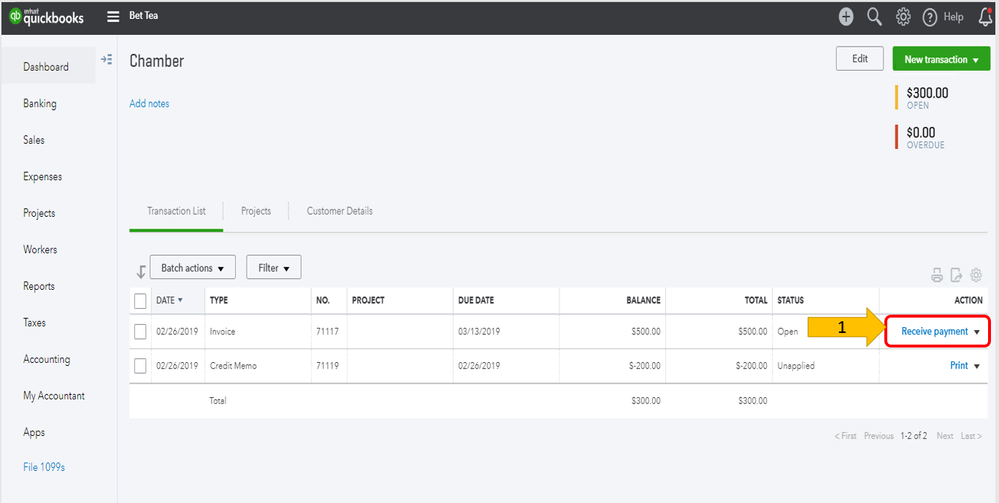Open the Settings gear in top bar

903,17
